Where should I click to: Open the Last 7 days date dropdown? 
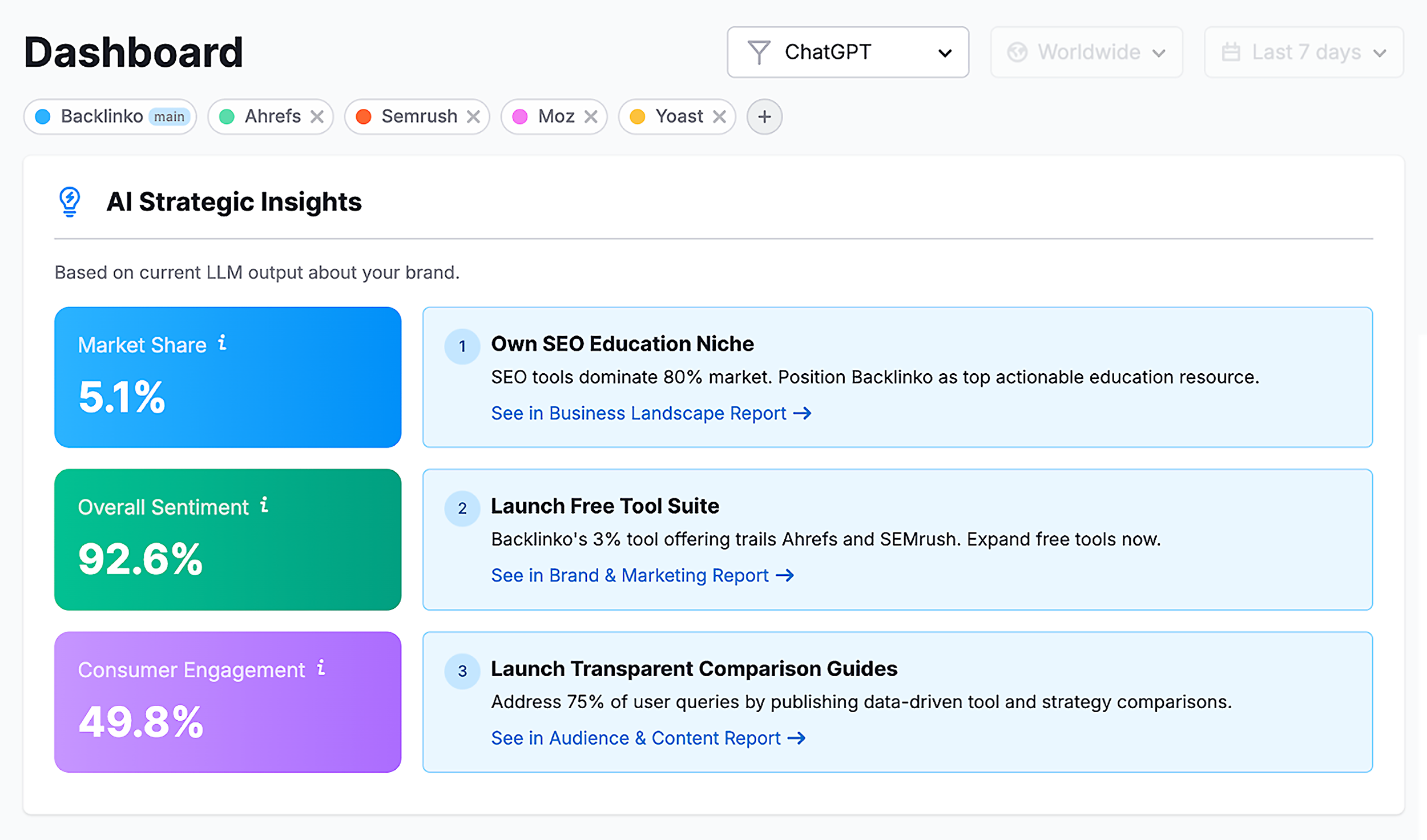click(1304, 52)
